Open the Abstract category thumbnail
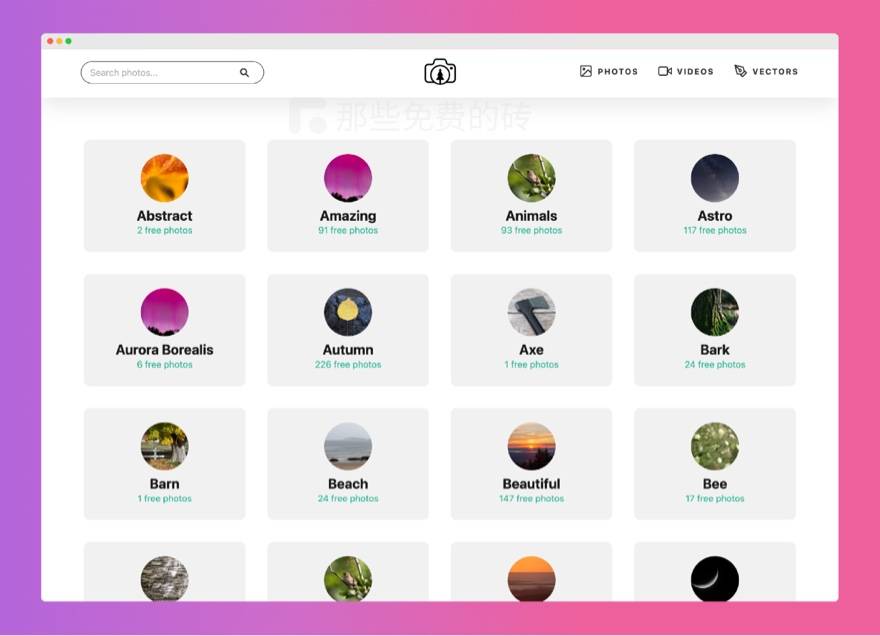Image resolution: width=880 pixels, height=636 pixels. click(x=165, y=178)
